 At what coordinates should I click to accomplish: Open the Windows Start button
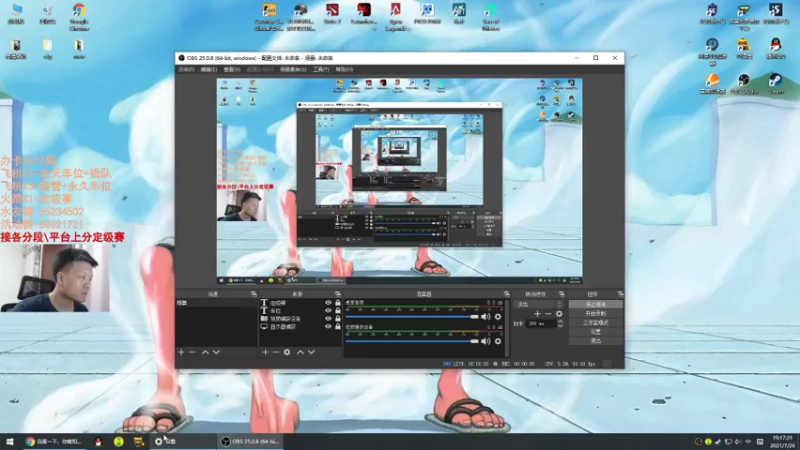[10, 441]
